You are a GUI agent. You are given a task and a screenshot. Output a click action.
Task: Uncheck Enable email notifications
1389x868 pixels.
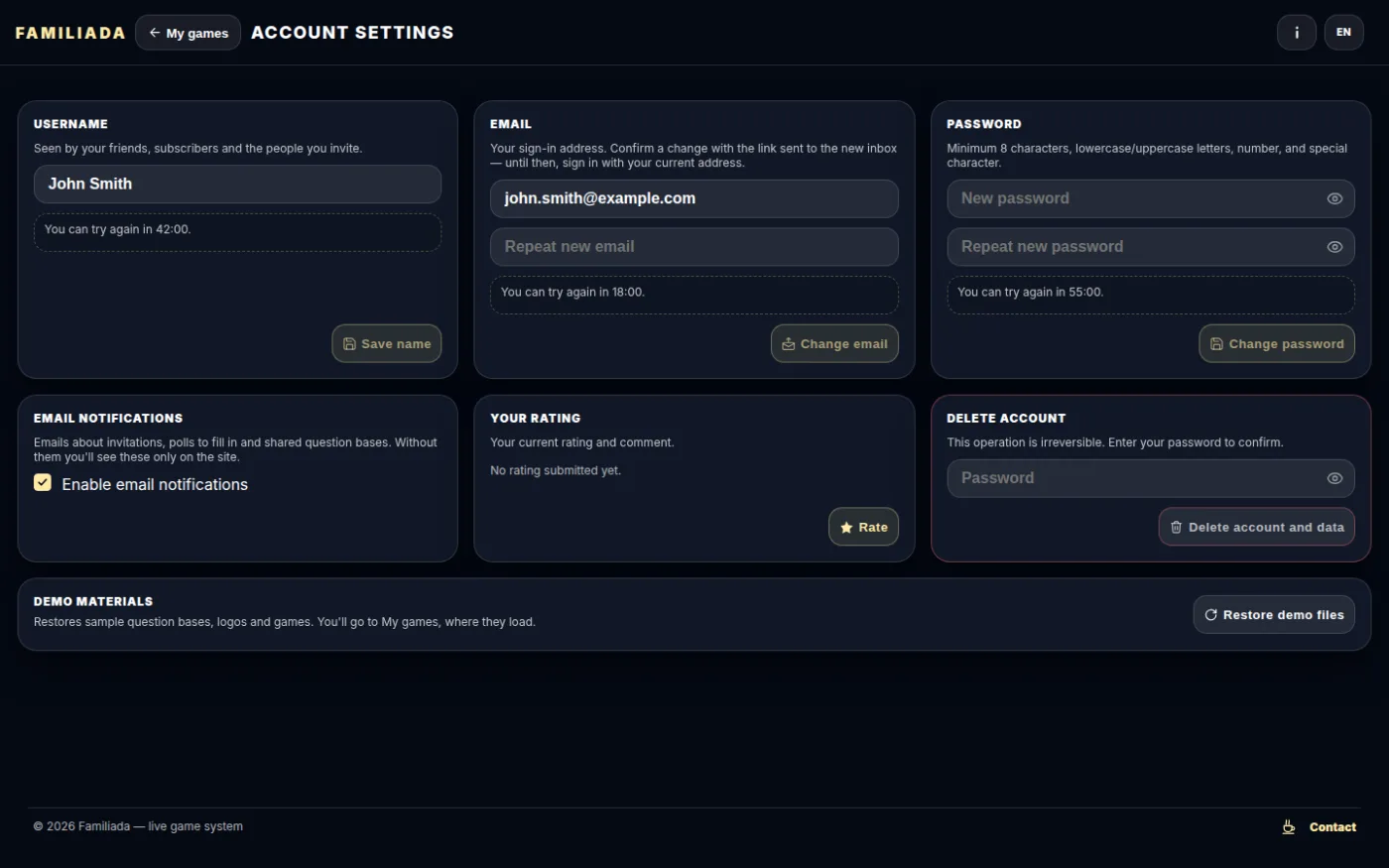pyautogui.click(x=43, y=483)
